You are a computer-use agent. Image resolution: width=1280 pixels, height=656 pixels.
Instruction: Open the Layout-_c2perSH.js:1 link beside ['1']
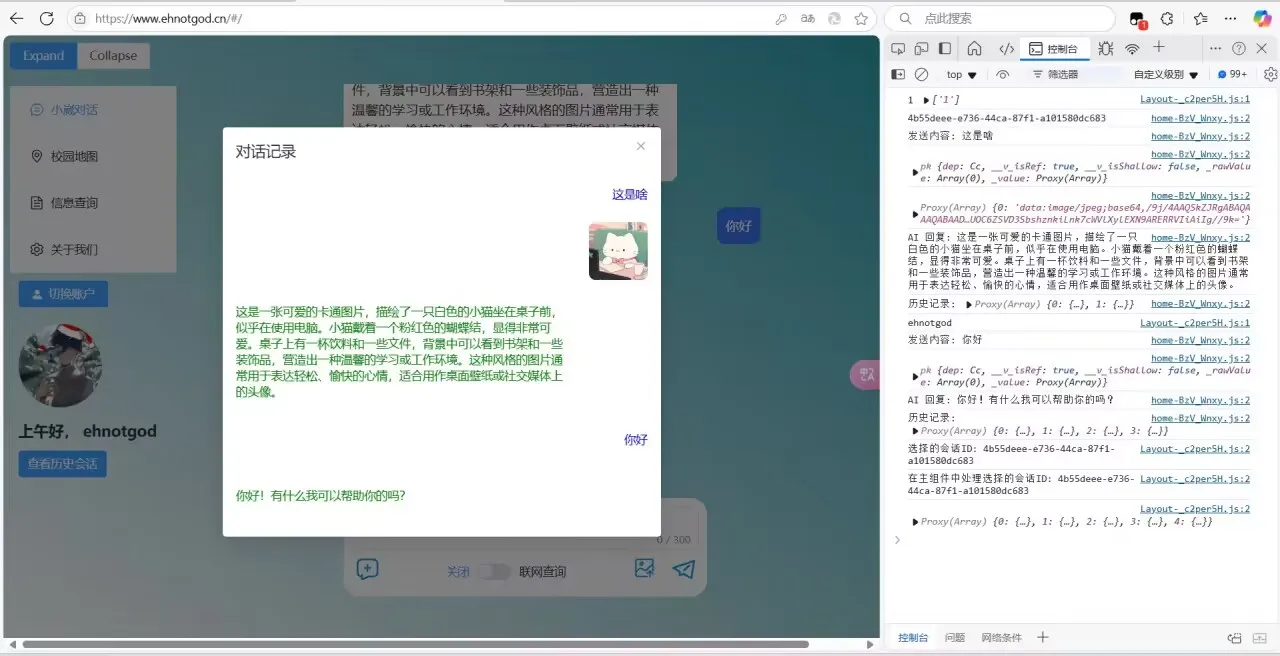point(1195,100)
